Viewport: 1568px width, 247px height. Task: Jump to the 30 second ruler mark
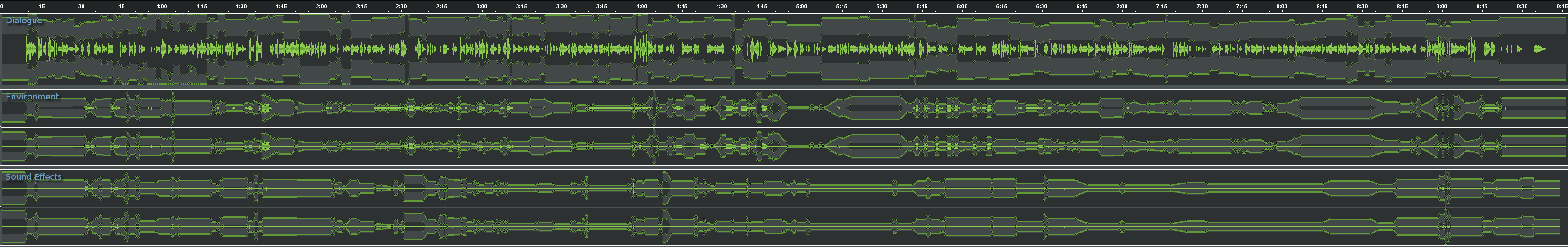82,7
